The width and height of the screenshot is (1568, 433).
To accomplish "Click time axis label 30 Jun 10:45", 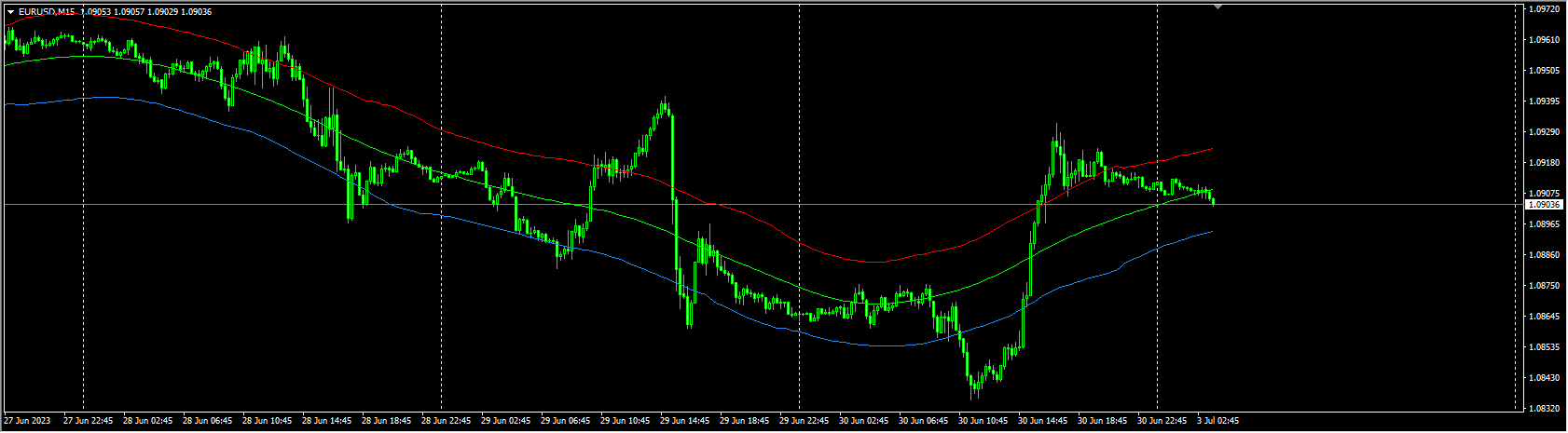I will tap(983, 421).
